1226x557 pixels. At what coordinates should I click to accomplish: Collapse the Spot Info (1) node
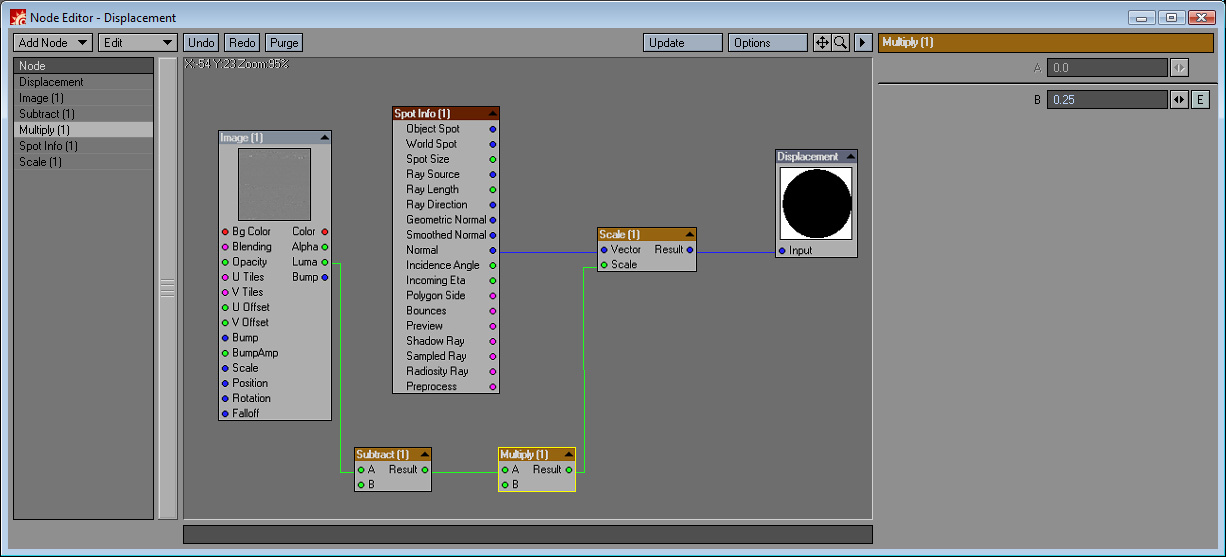pos(492,114)
